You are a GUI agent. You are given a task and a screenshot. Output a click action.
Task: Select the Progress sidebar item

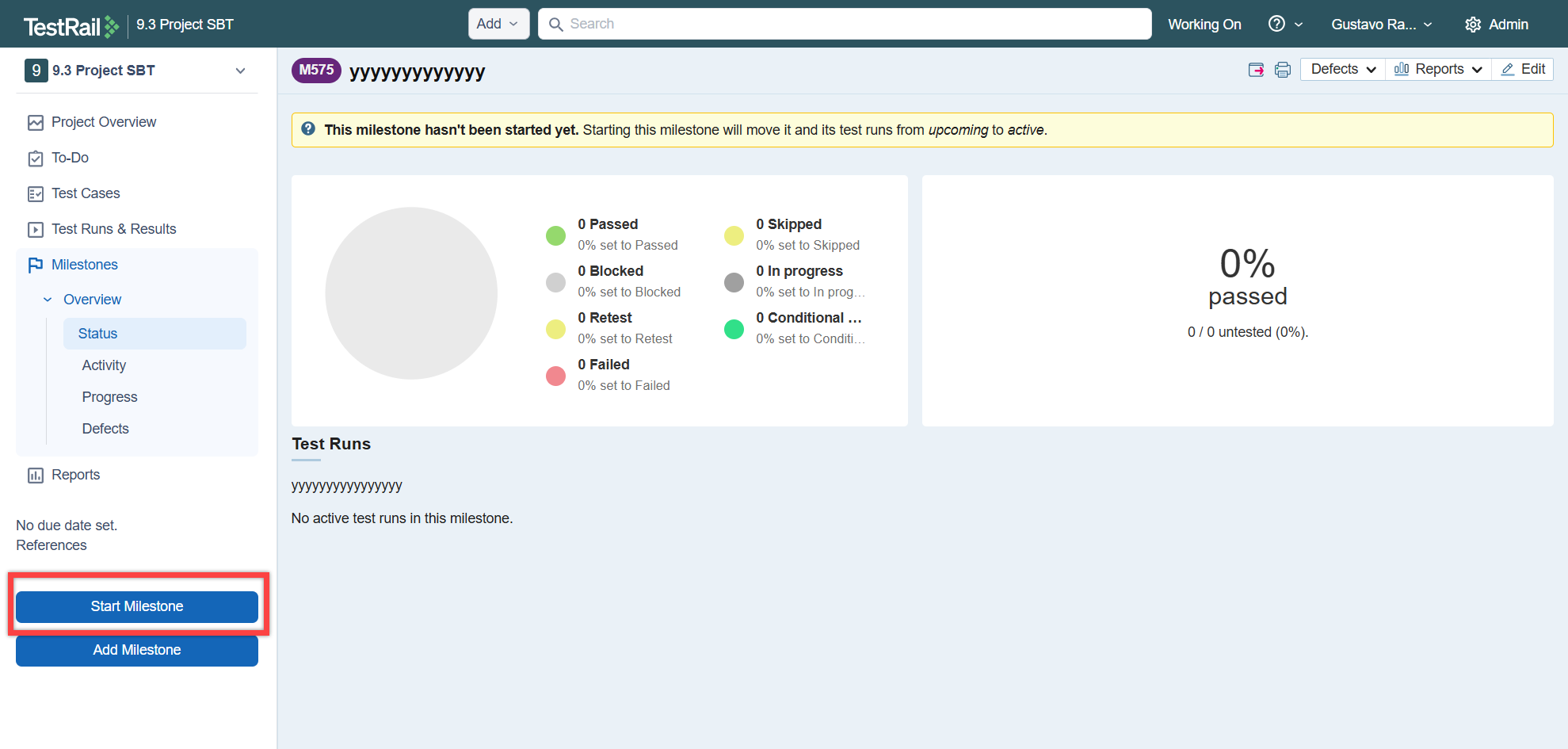tap(109, 397)
